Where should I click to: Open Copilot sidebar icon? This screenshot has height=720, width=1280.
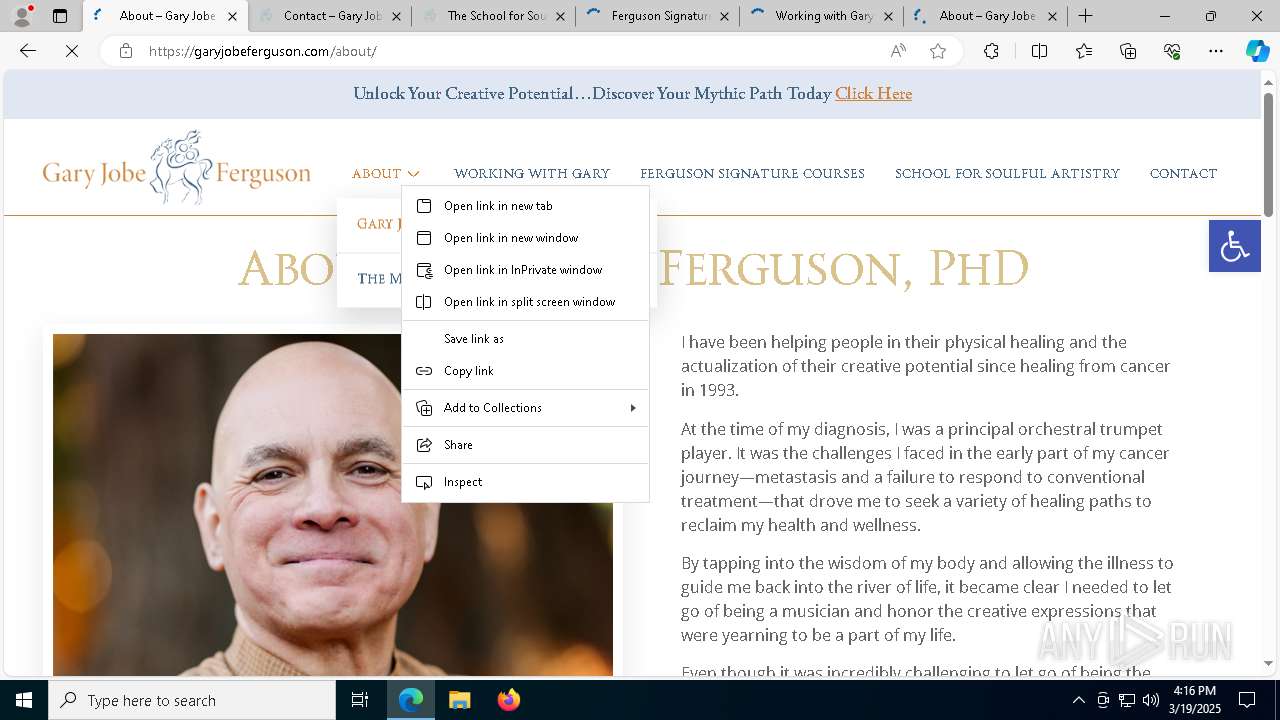tap(1257, 51)
